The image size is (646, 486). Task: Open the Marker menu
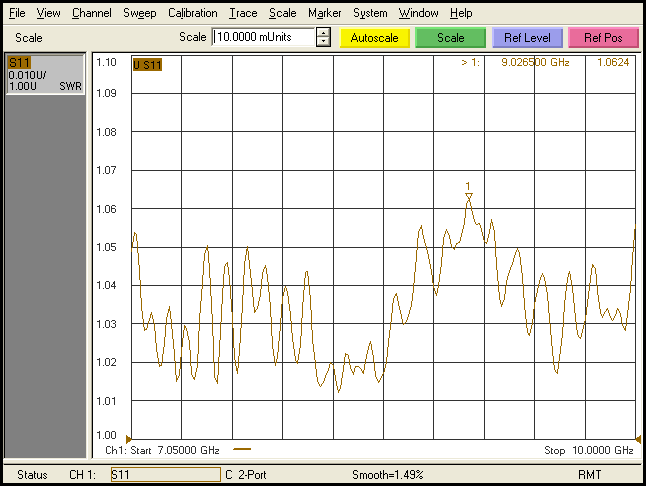point(324,13)
